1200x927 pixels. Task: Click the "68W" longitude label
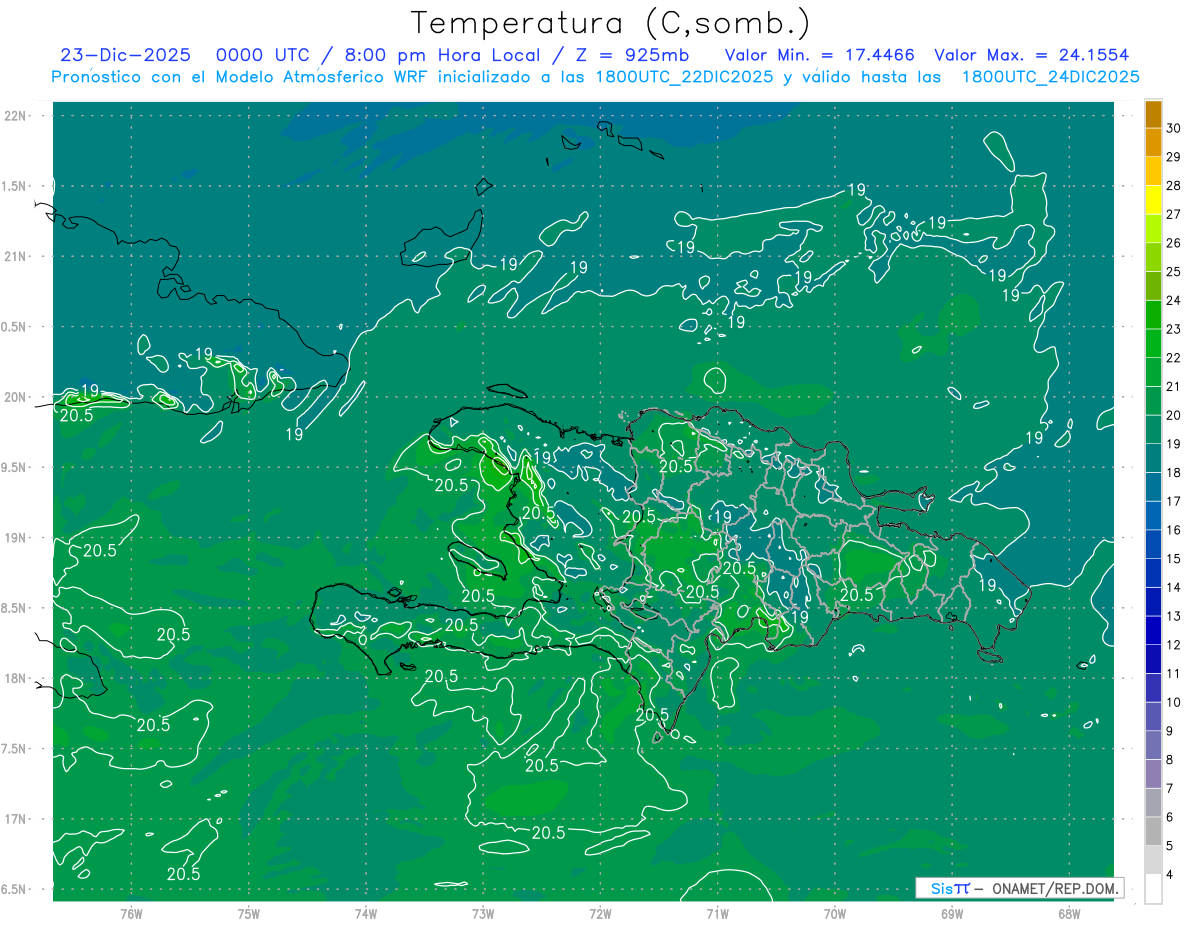tap(1069, 913)
